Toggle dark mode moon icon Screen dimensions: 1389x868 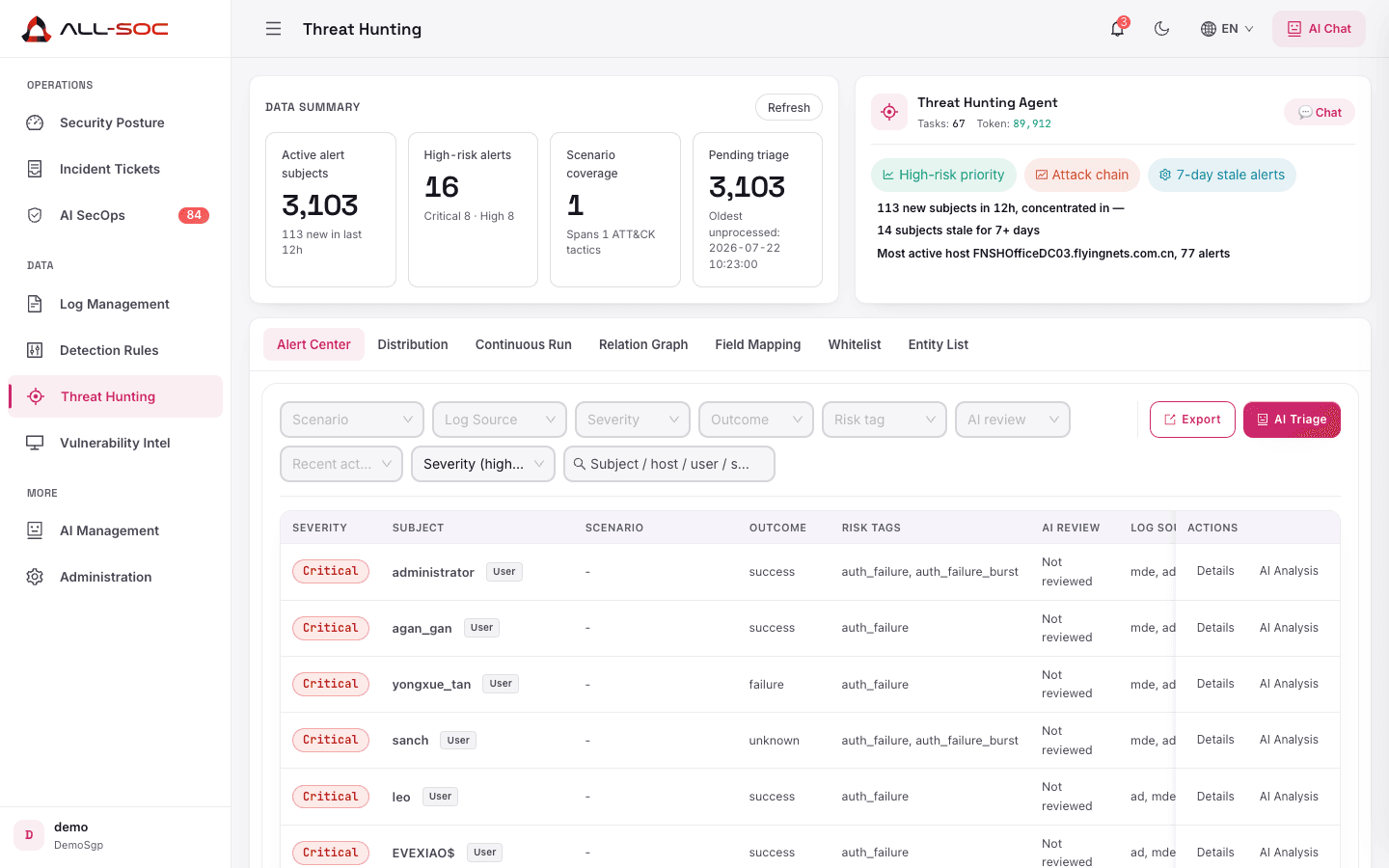[1162, 29]
